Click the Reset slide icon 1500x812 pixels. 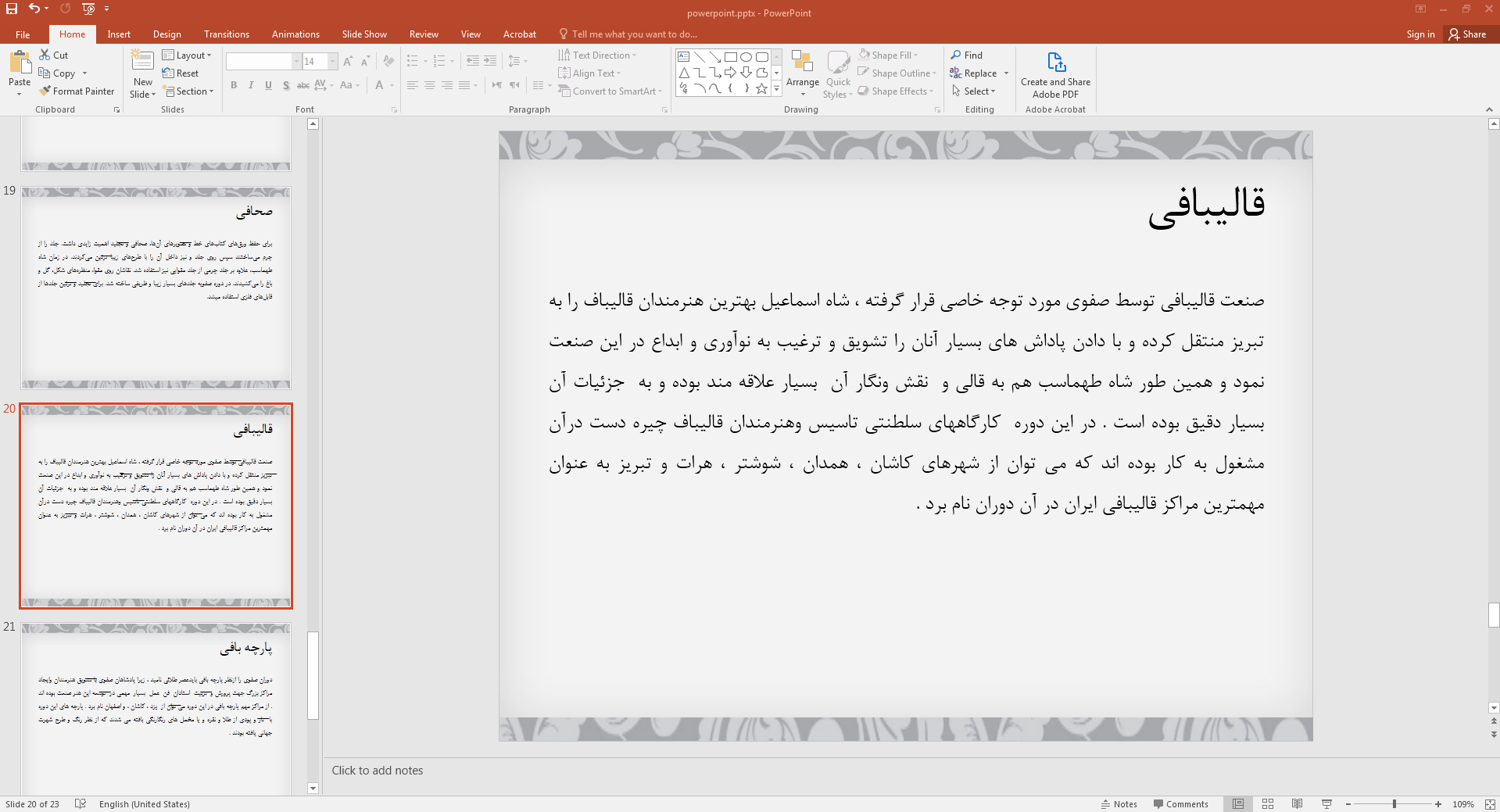point(168,73)
